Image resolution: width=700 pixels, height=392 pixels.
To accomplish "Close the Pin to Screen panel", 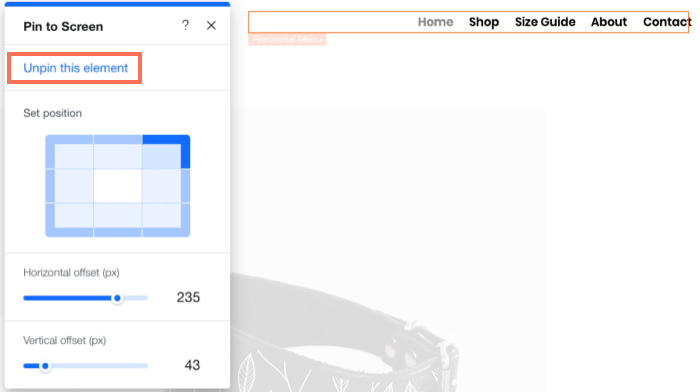I will pos(211,25).
